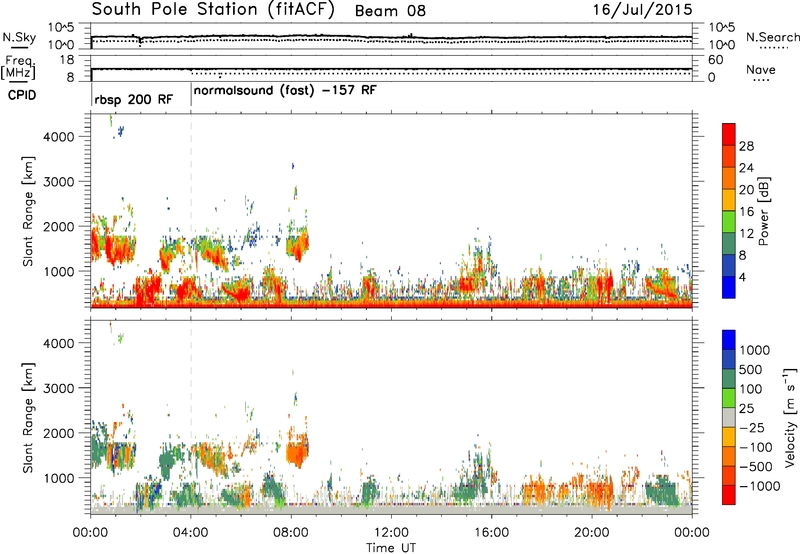Viewport: 800px width, 554px height.
Task: Click the CPID boundary tick before 'normalsound'
Action: [x=191, y=94]
